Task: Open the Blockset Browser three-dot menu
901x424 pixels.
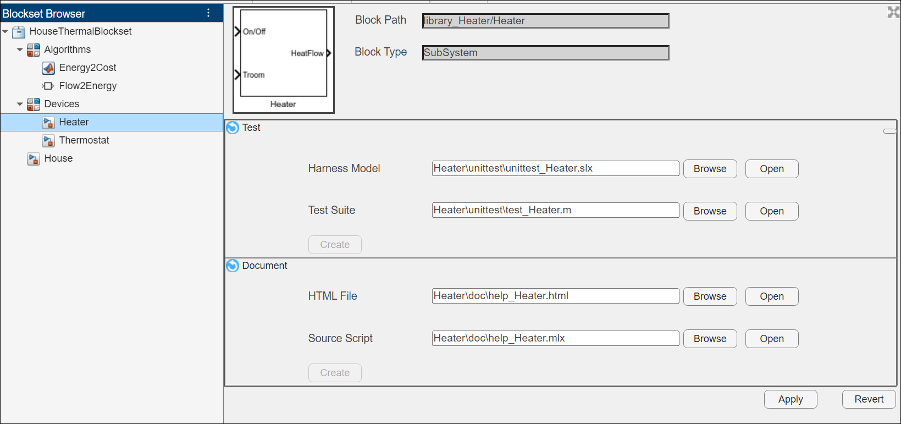Action: tap(208, 14)
